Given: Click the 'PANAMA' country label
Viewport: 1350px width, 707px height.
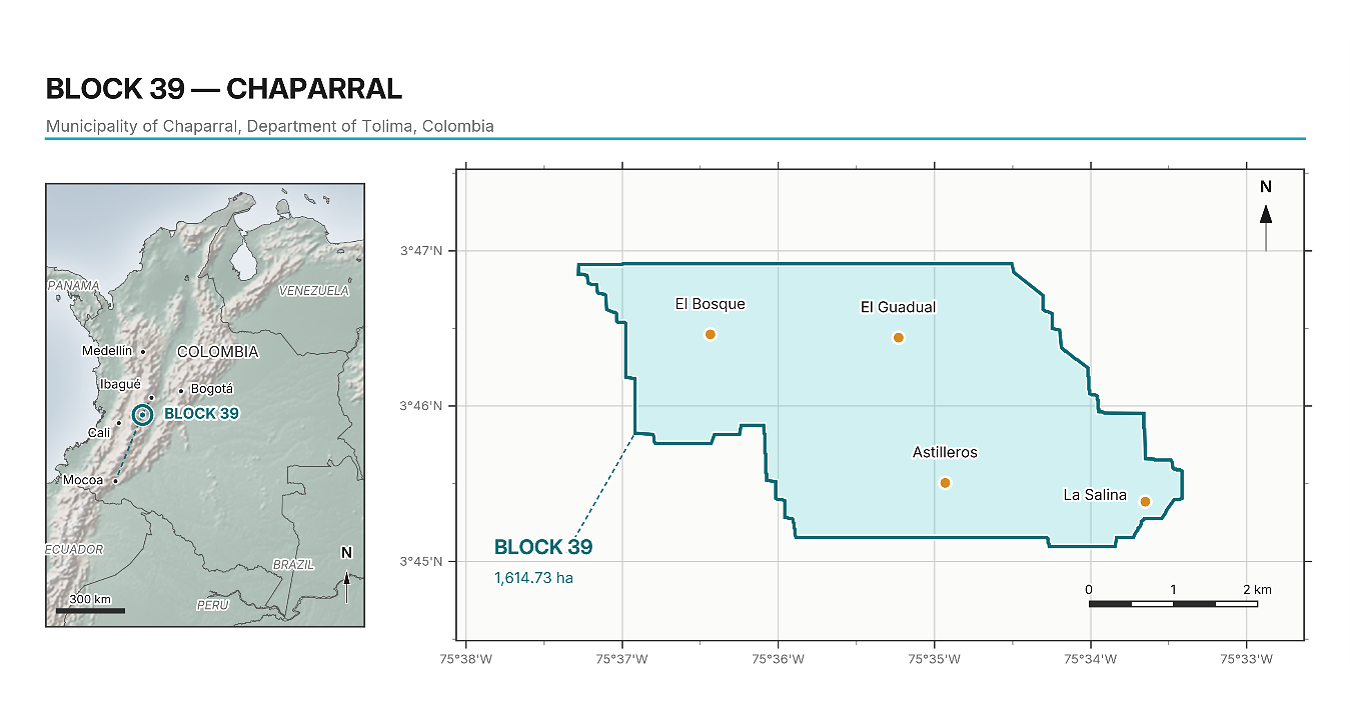Looking at the screenshot, I should pyautogui.click(x=74, y=286).
